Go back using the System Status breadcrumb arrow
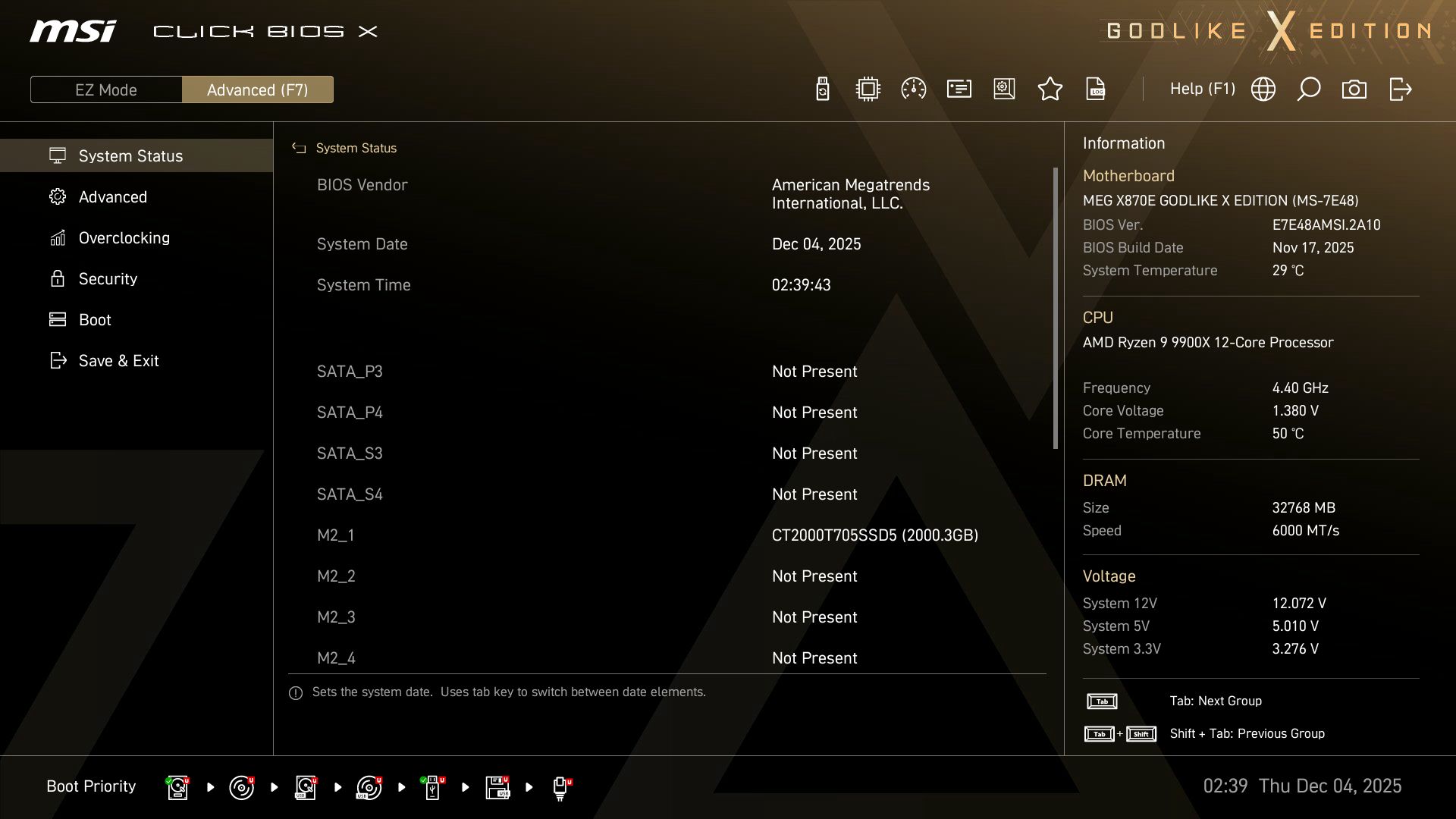Screen dimensions: 1456x819 pyautogui.click(x=299, y=148)
